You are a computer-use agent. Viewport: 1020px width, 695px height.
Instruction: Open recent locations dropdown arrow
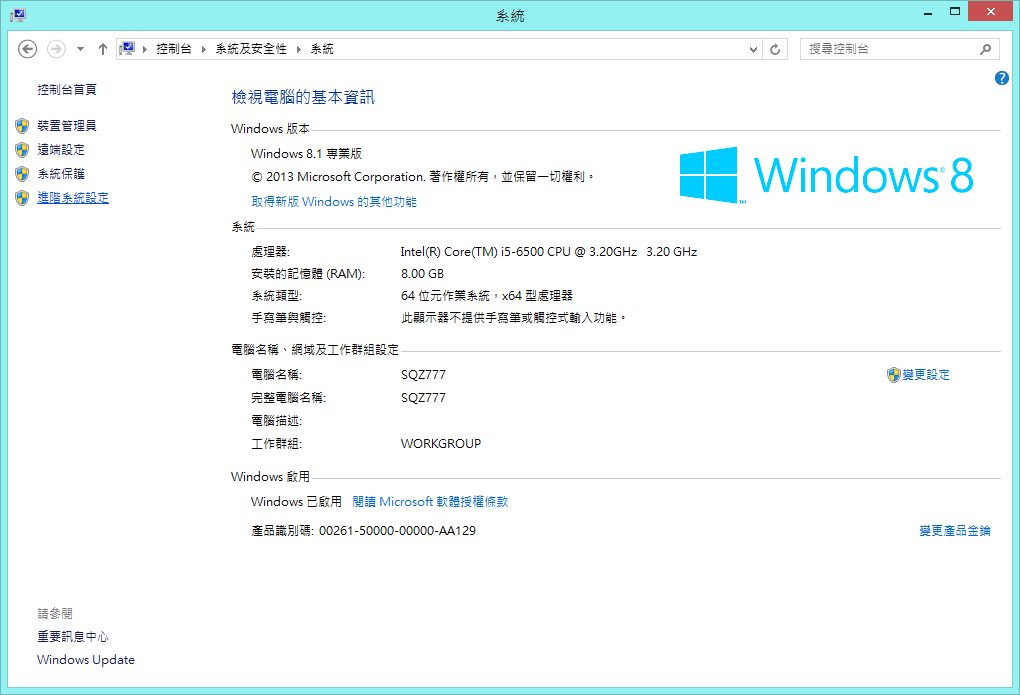80,49
